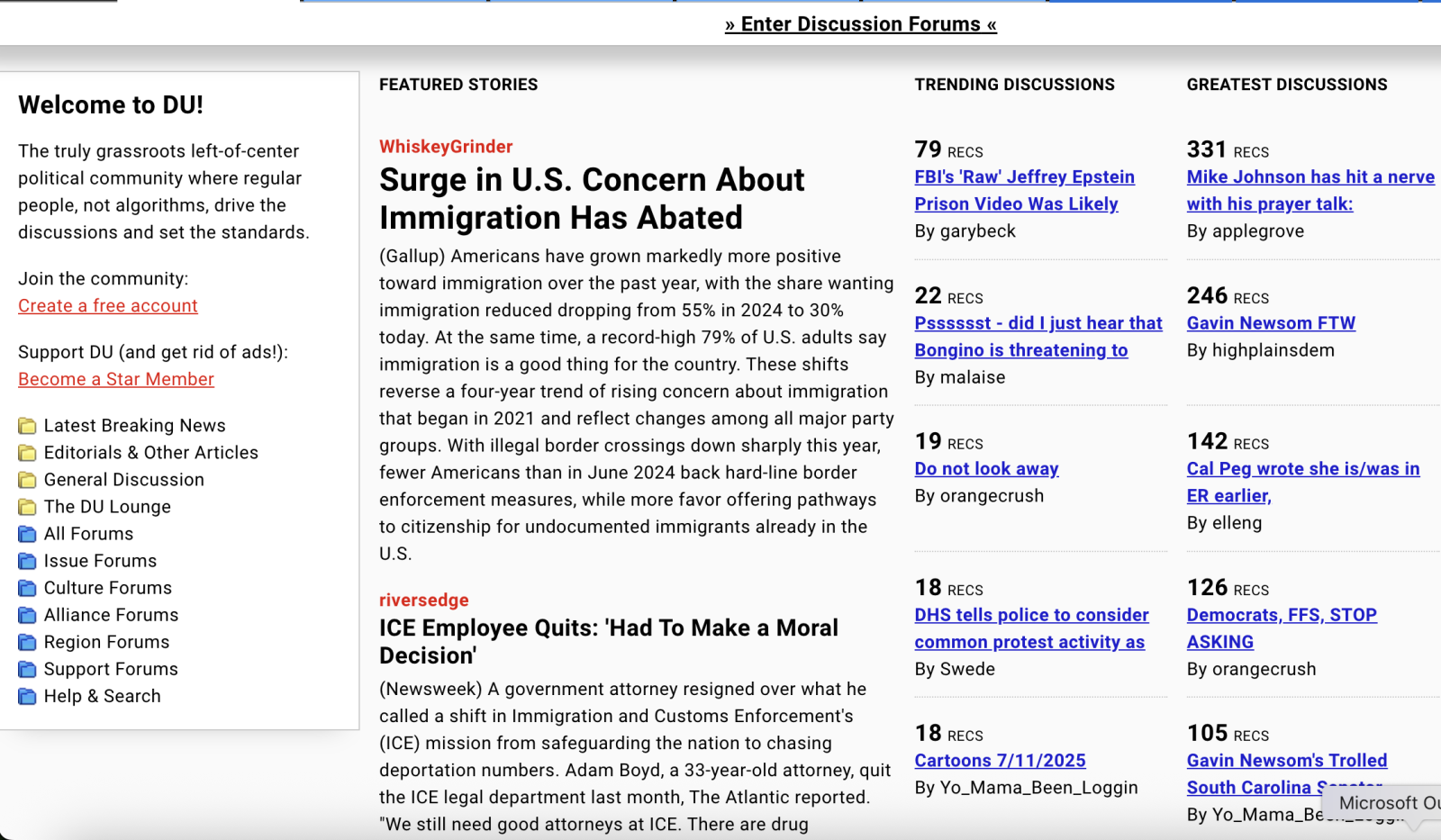The width and height of the screenshot is (1441, 840).
Task: Click the GREATEST DISCUSSIONS heading
Action: coord(1287,85)
